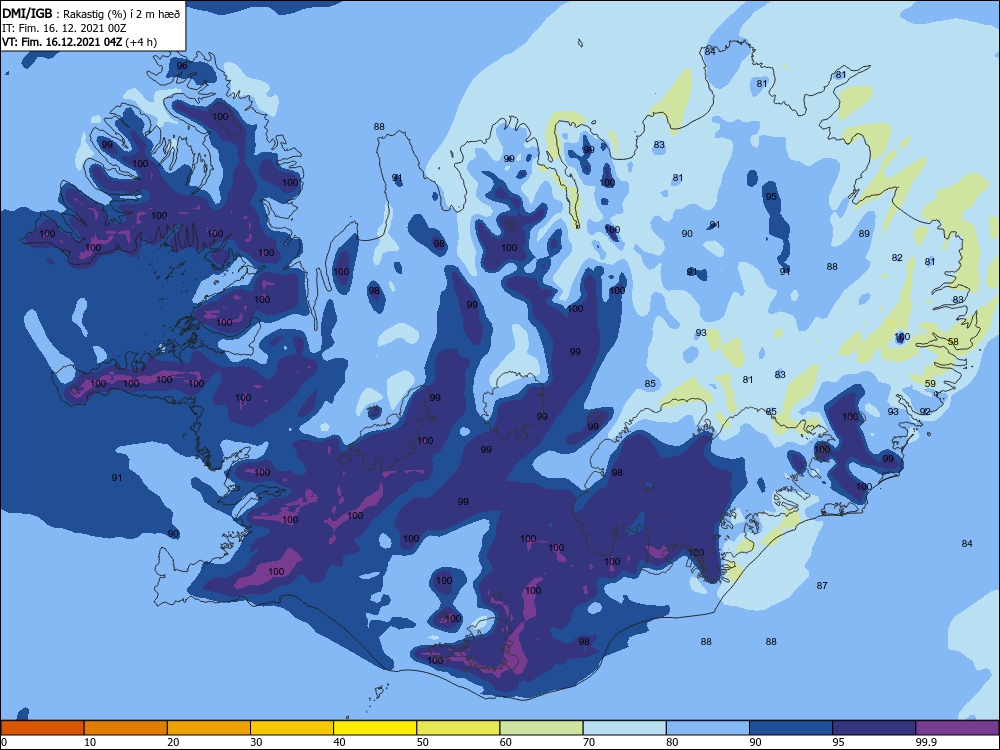Image resolution: width=1000 pixels, height=750 pixels.
Task: Click the orange 10–20 legend swatch
Action: coord(126,728)
